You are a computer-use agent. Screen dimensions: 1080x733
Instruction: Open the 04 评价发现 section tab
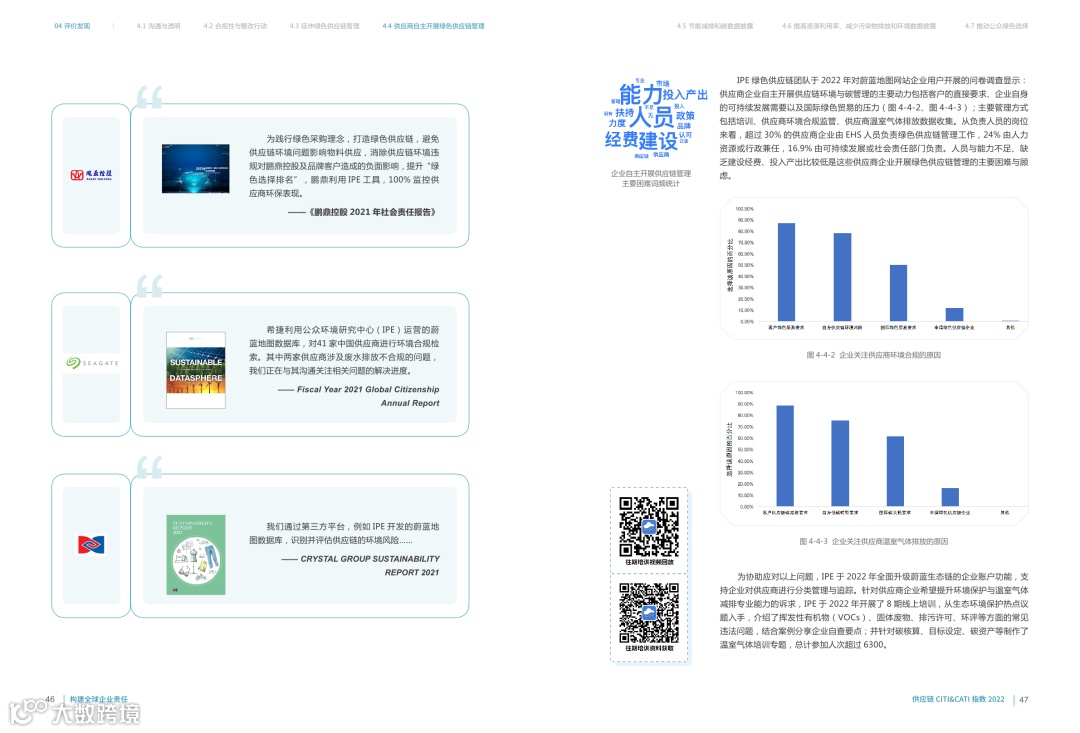72,26
